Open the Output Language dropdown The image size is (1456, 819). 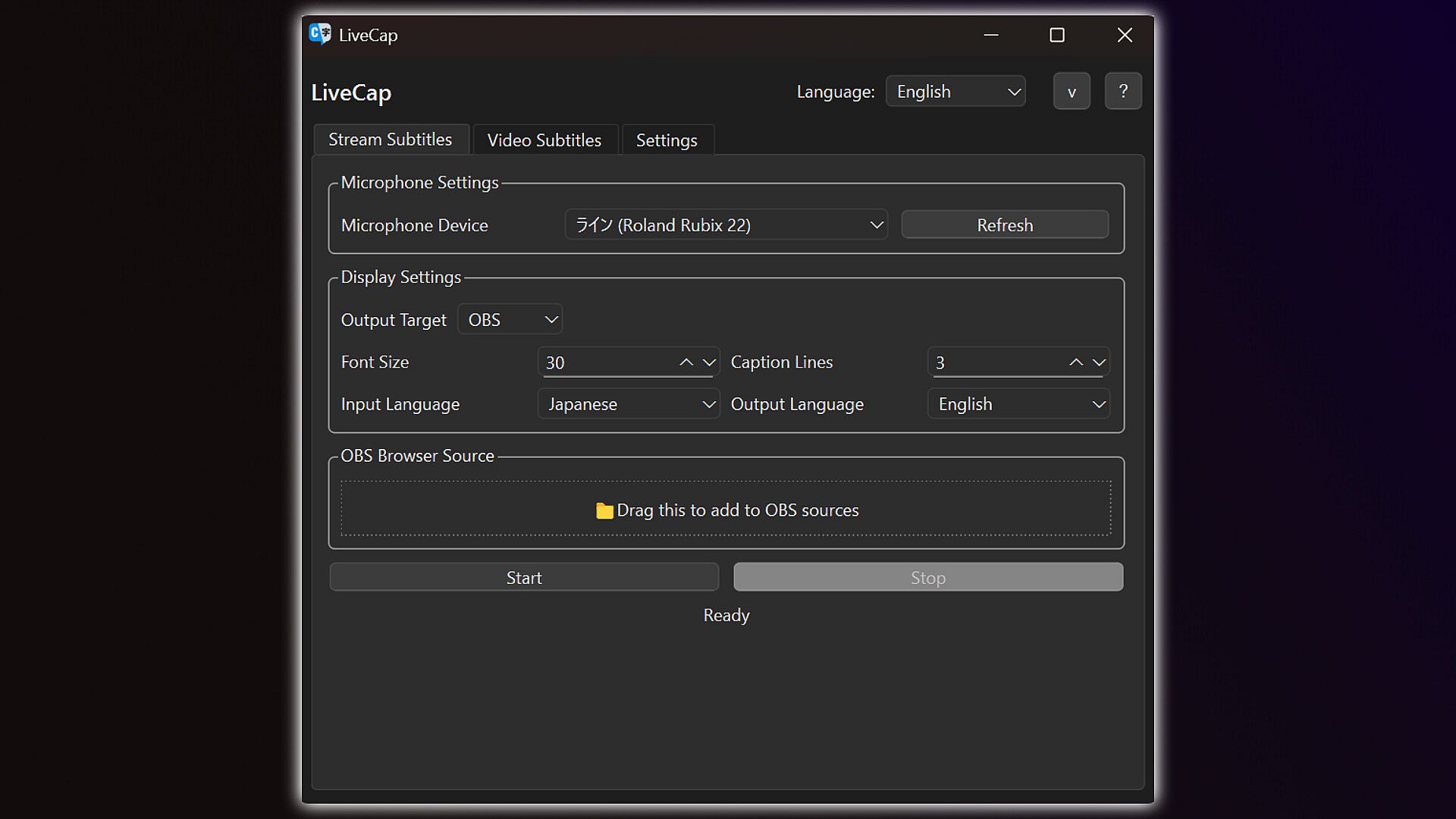(x=1018, y=404)
